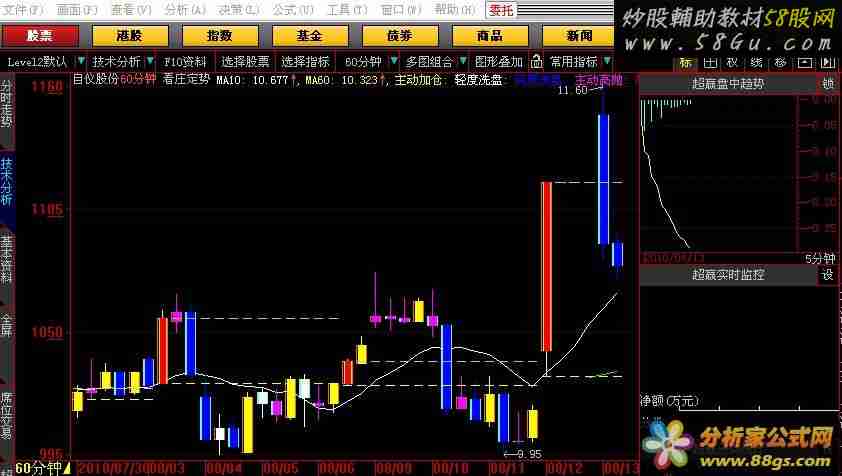Click the 主动加仓 indicator label
842x476 pixels.
pyautogui.click(x=418, y=80)
